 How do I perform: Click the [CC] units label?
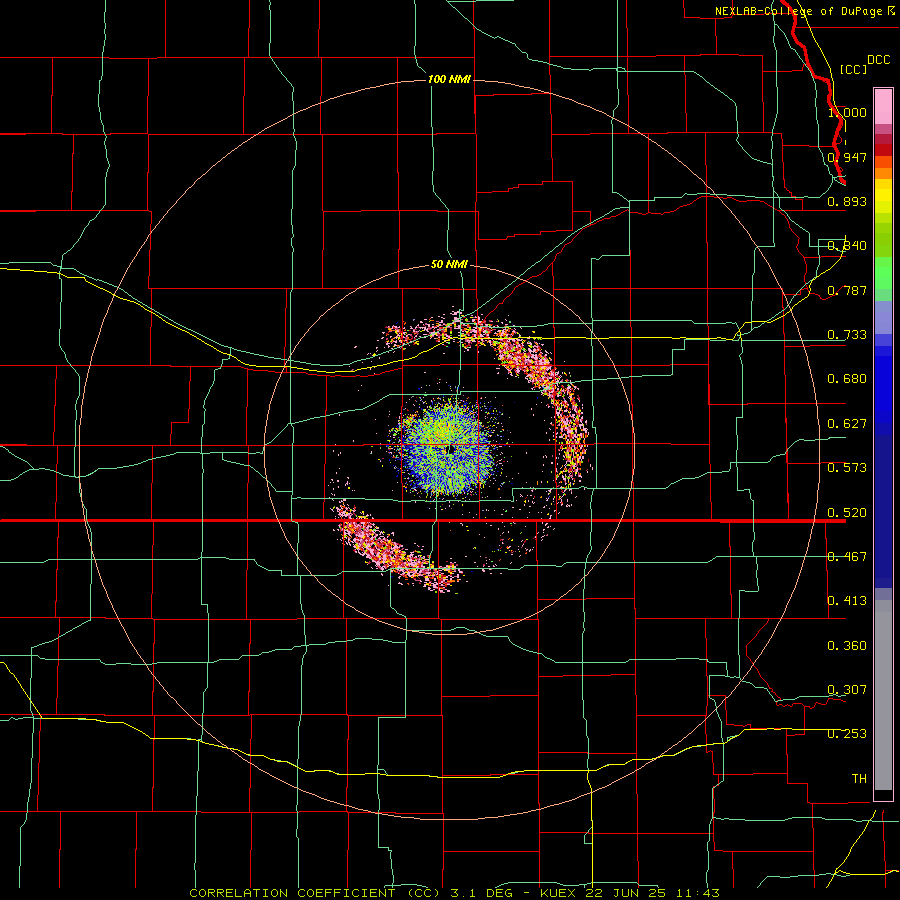point(853,69)
